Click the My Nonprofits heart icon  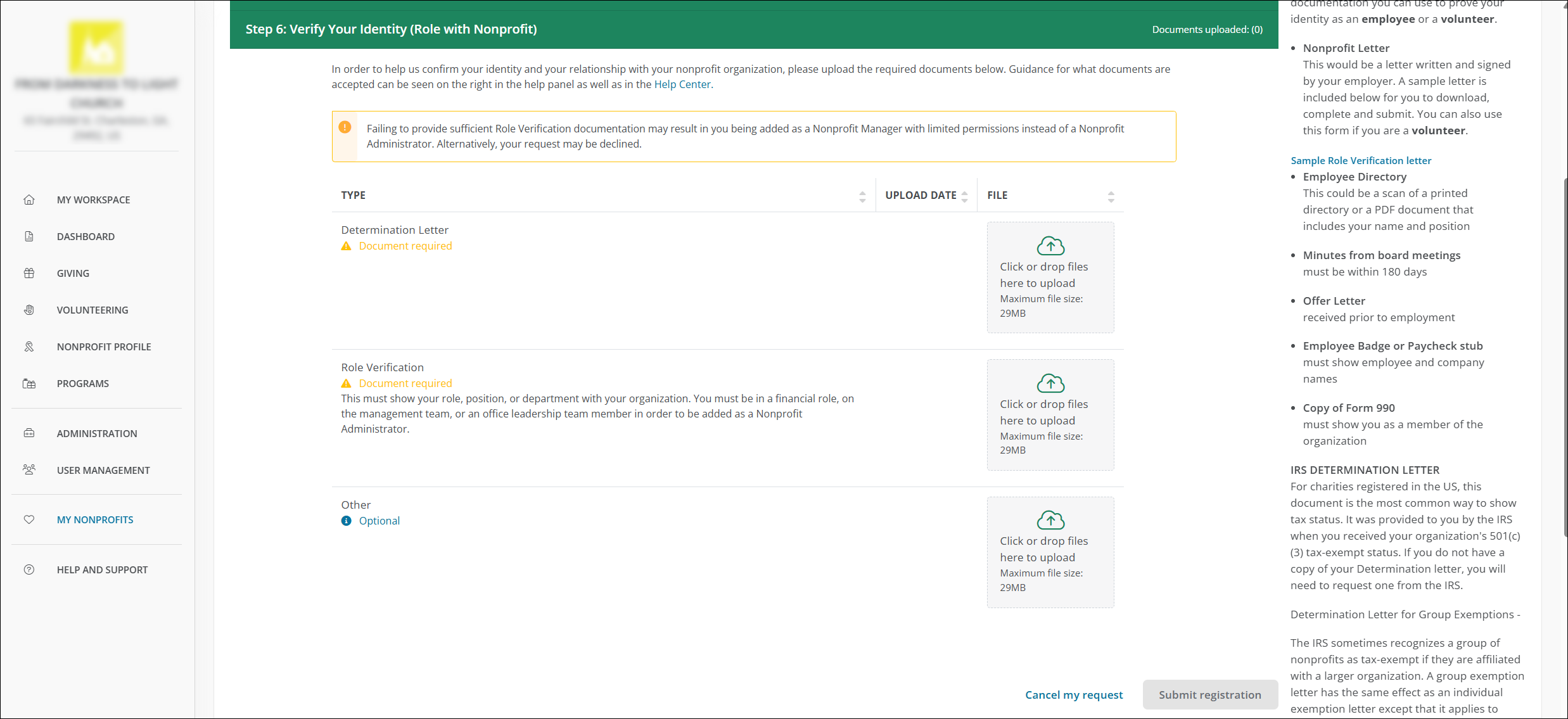coord(29,519)
